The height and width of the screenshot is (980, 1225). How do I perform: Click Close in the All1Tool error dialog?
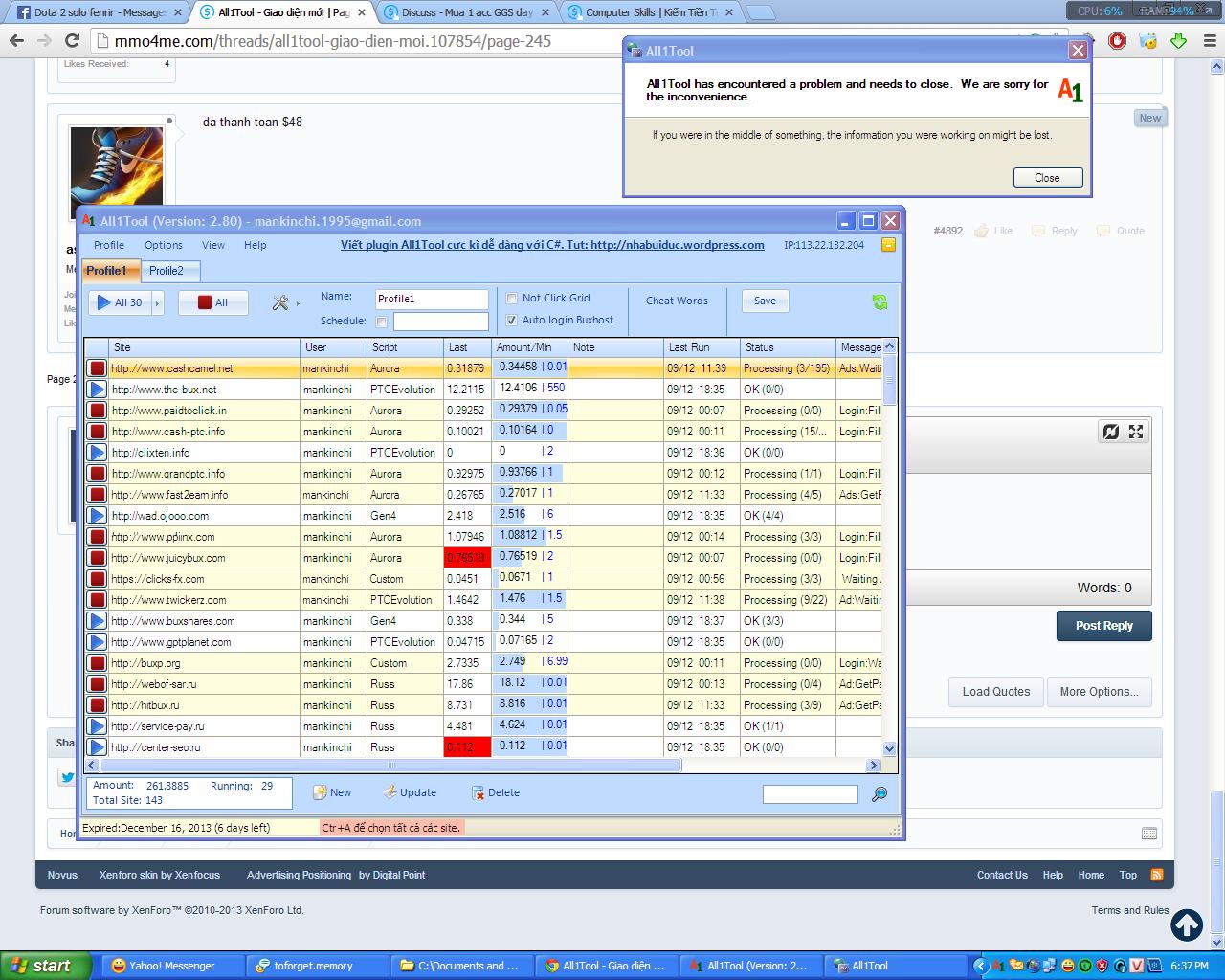(x=1047, y=178)
